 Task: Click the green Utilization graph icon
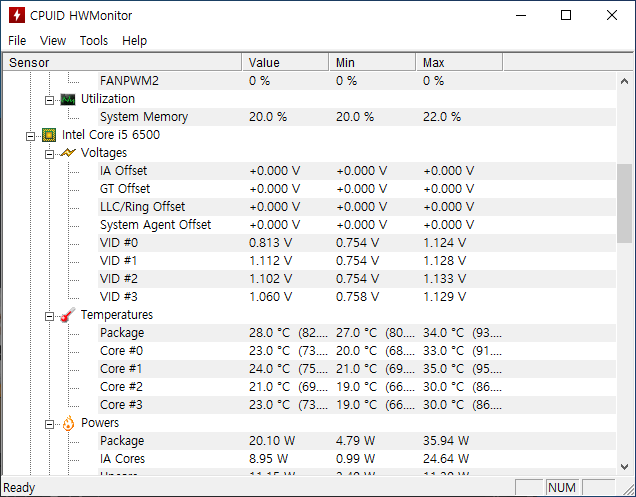pos(68,99)
